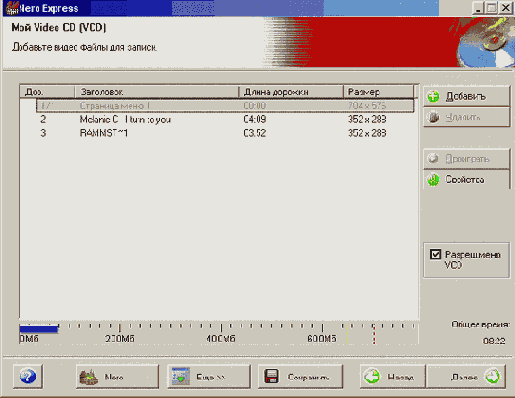Viewport: 515px width, 398px height.
Task: Close the Nero Express window
Action: click(x=506, y=8)
